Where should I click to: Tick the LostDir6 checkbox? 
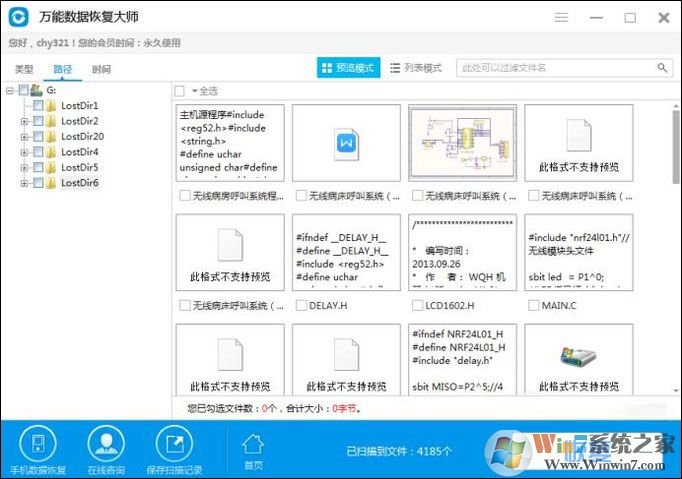coord(38,183)
